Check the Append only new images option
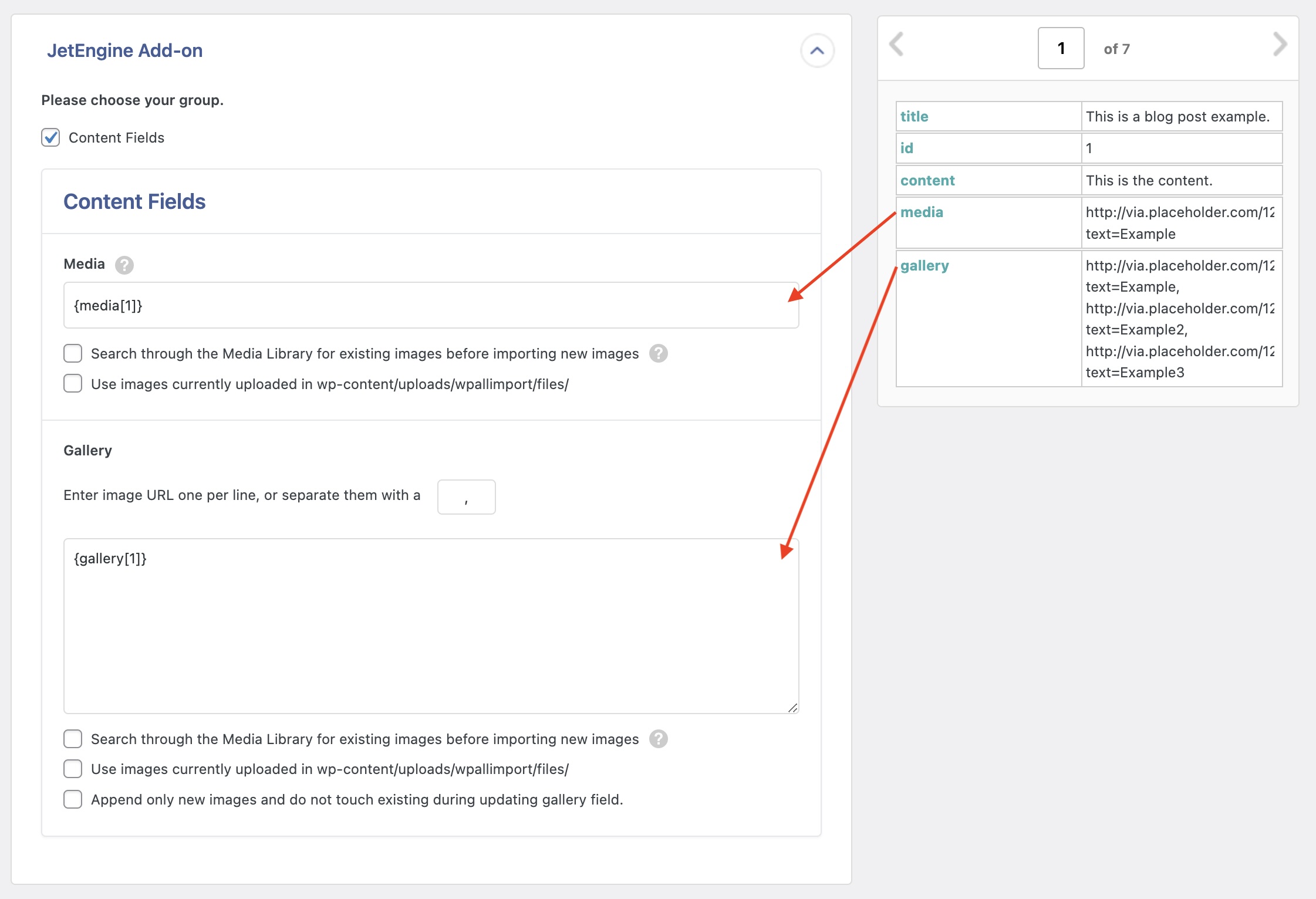This screenshot has height=899, width=1316. (72, 799)
